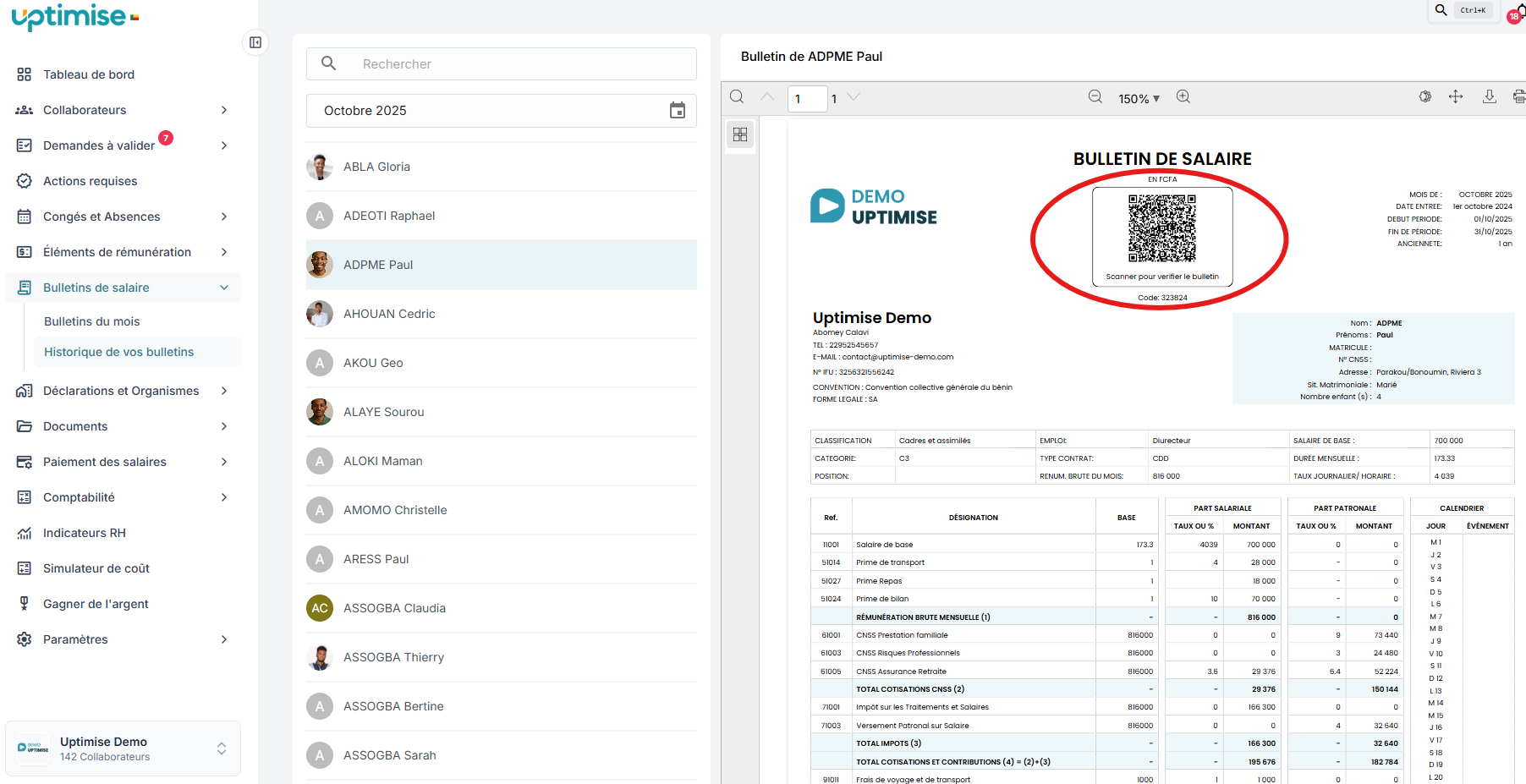This screenshot has width=1526, height=784.
Task: Open the Simulateur de coût menu item
Action: tap(96, 568)
